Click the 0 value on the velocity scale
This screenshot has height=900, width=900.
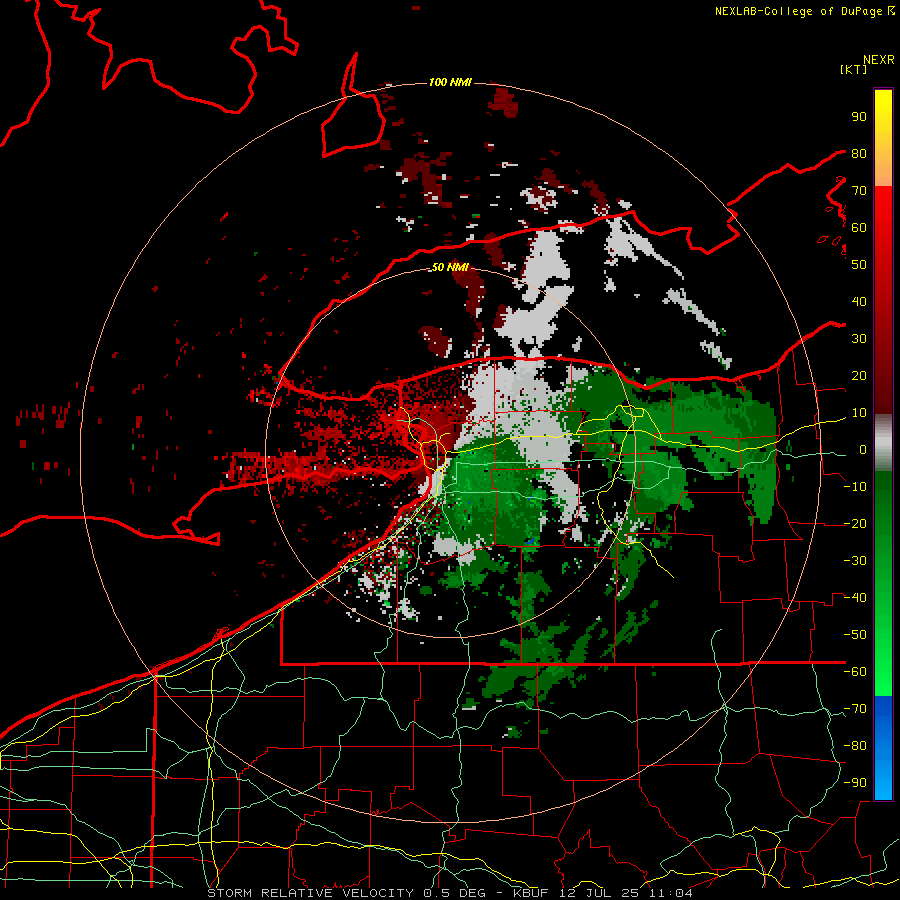863,450
